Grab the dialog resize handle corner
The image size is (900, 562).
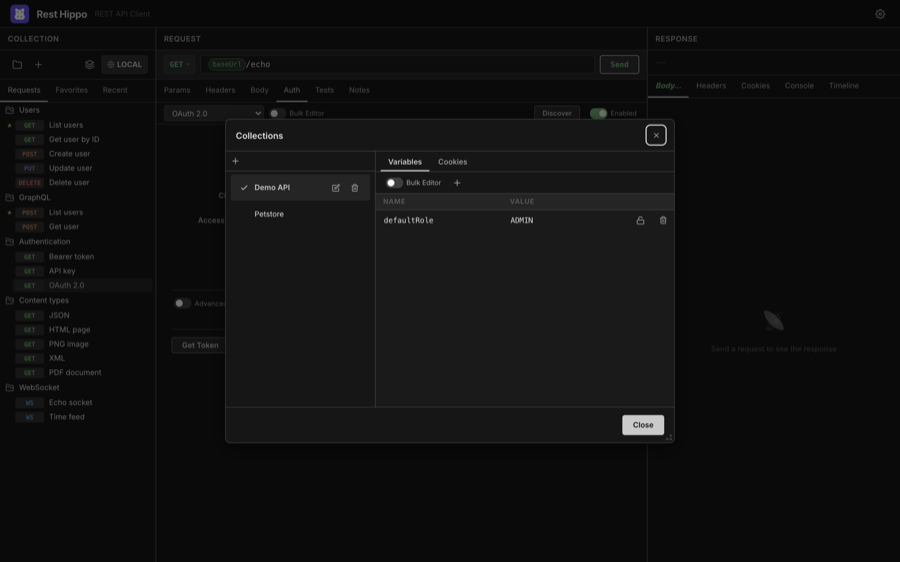coord(669,437)
